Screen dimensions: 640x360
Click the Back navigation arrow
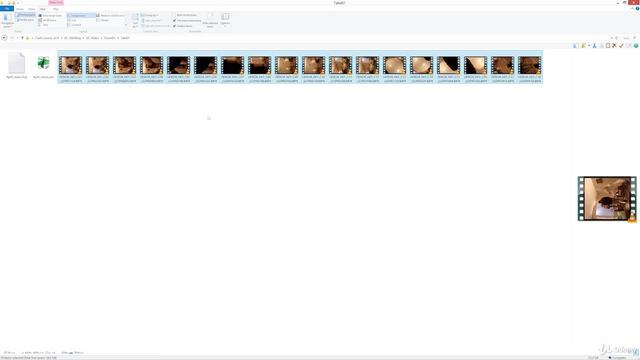(x=4, y=38)
